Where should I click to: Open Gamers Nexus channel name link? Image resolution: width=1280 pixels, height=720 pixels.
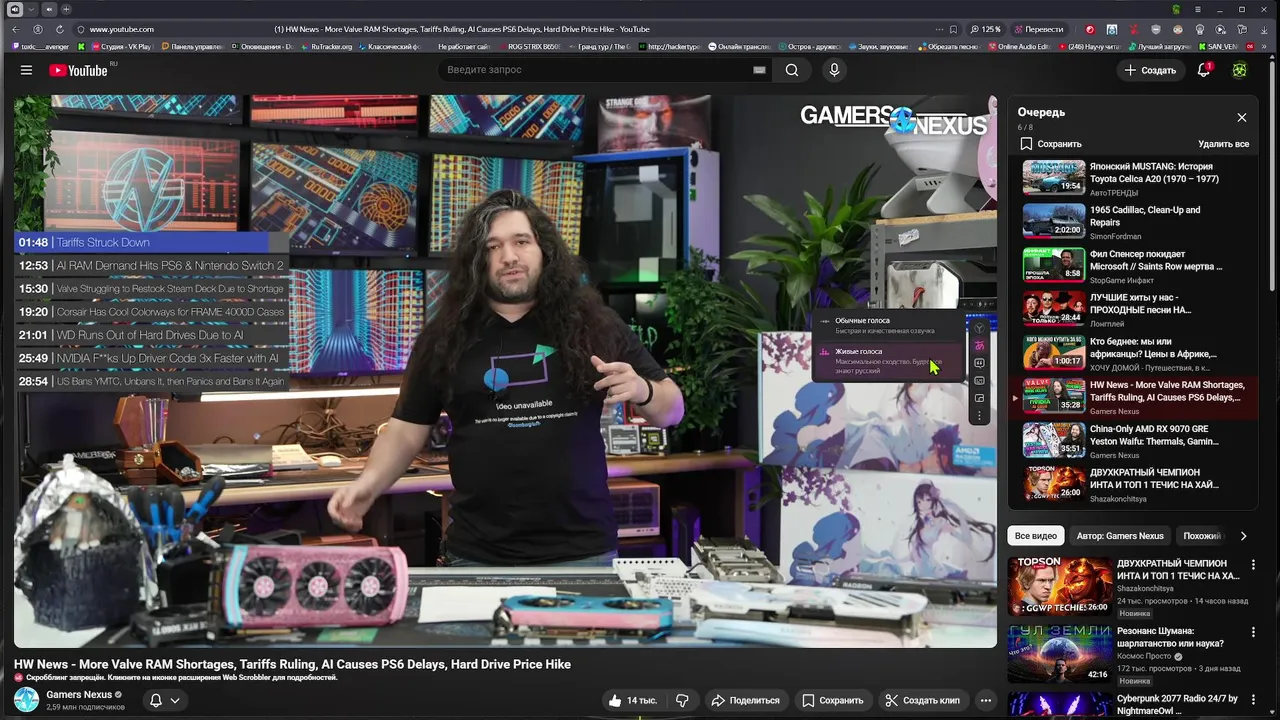tap(79, 695)
